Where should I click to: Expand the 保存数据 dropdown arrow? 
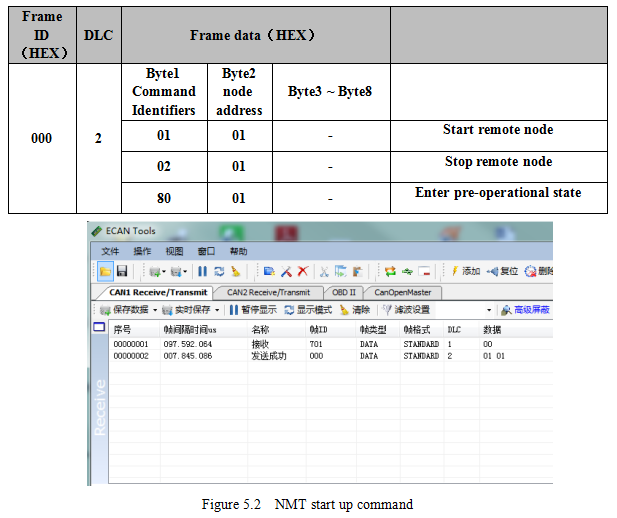[155, 310]
